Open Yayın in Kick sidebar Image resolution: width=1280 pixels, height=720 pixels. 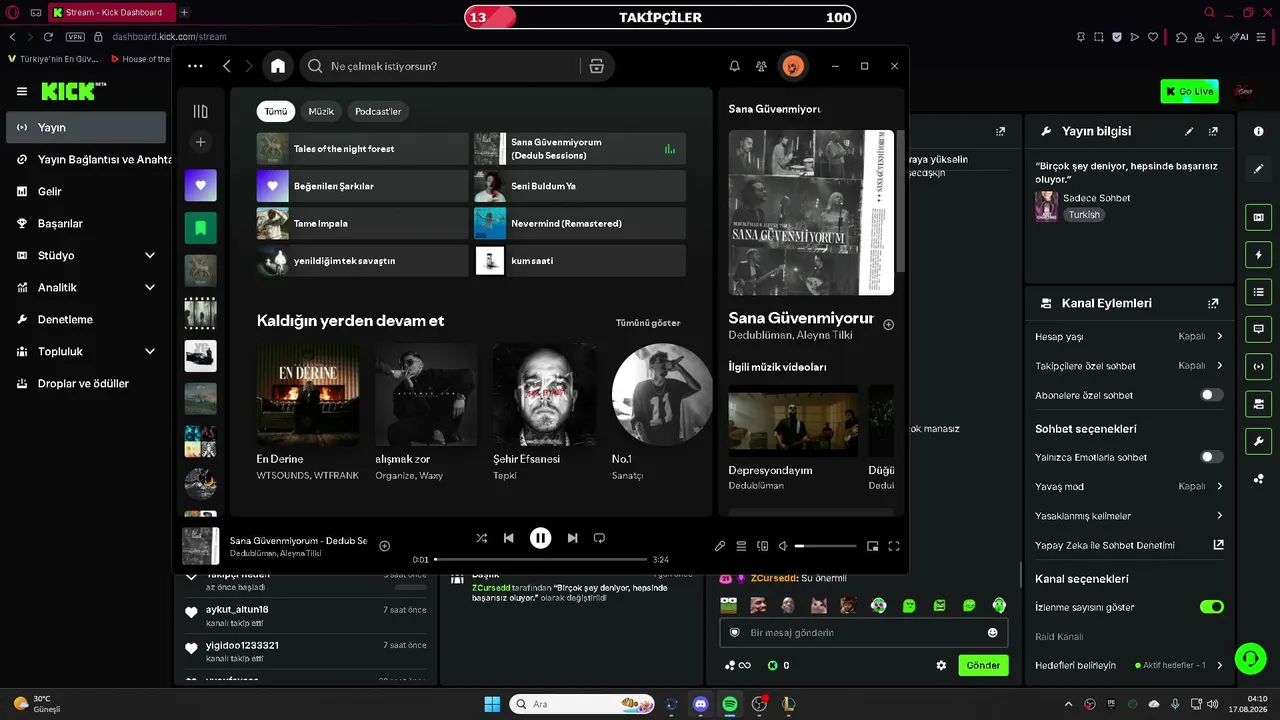[86, 128]
